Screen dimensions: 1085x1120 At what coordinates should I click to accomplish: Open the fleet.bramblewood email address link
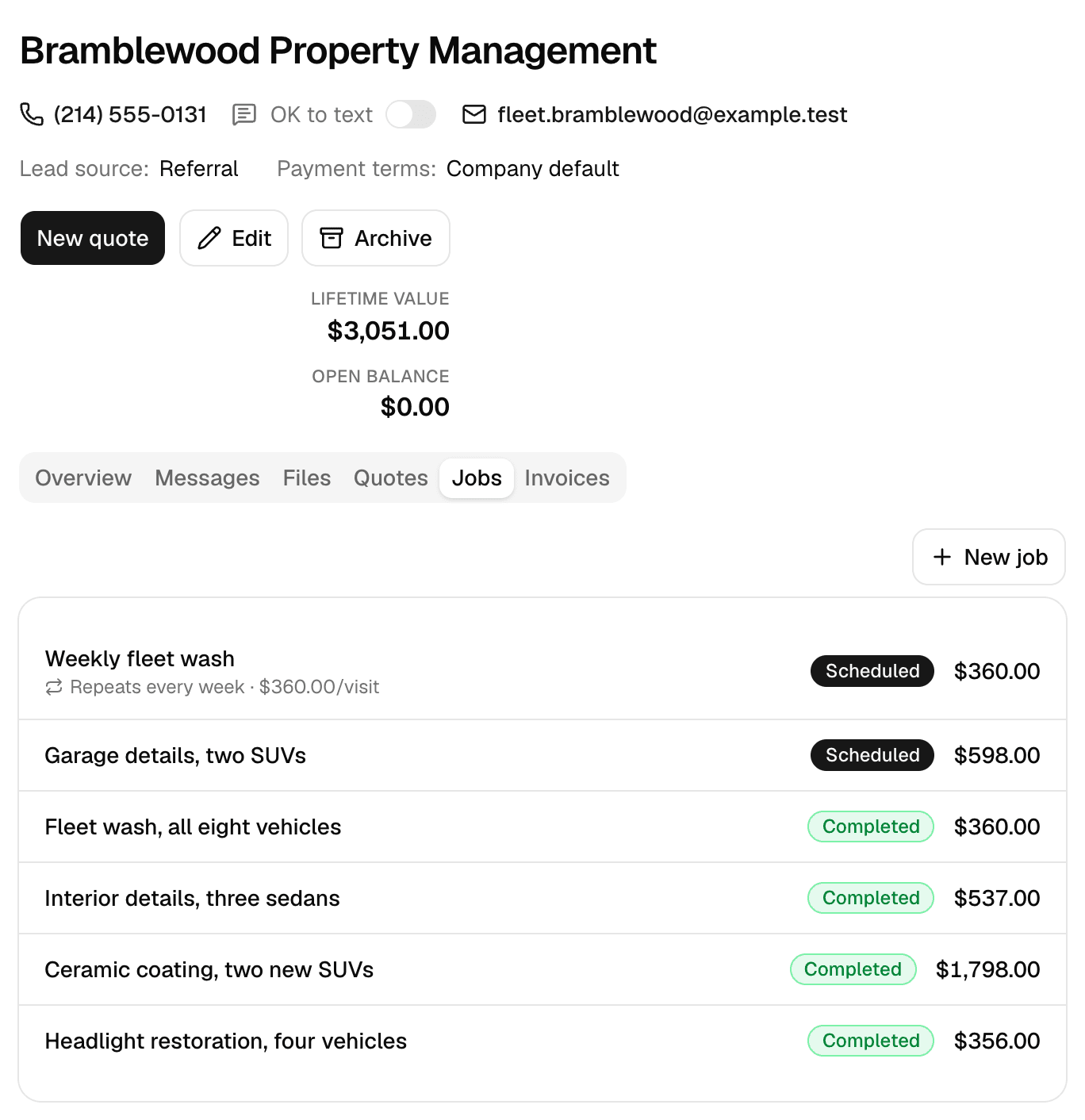pyautogui.click(x=673, y=114)
